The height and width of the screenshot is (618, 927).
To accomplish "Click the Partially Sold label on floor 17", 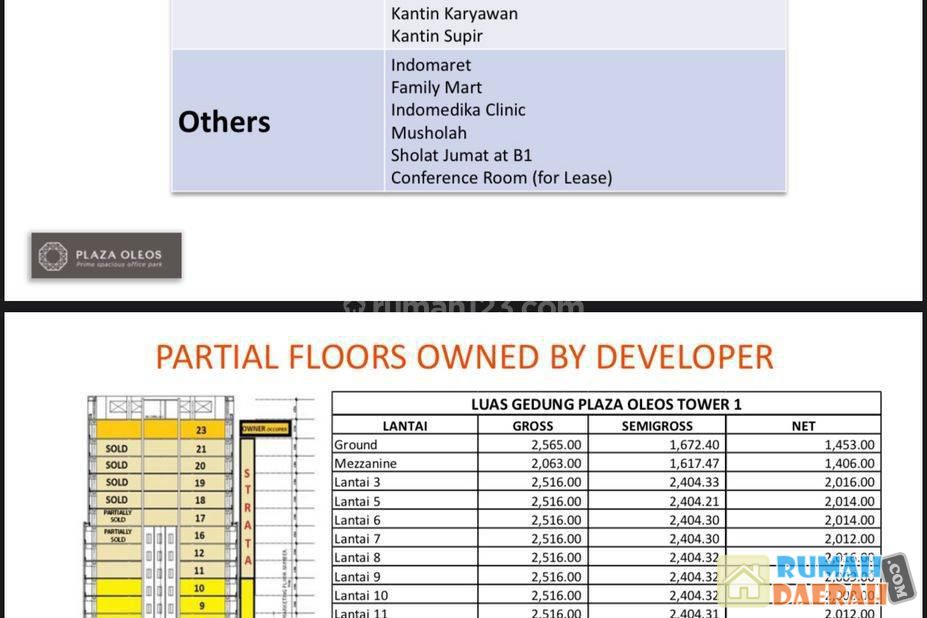I will pos(117,516).
